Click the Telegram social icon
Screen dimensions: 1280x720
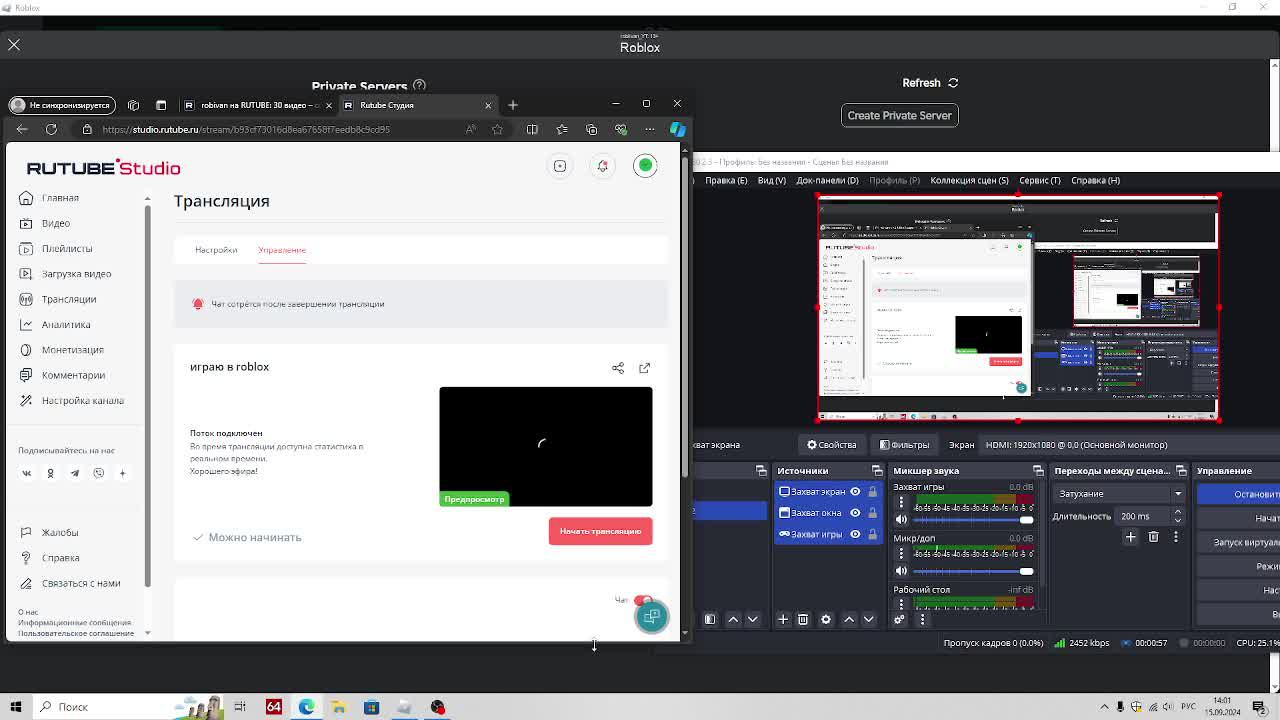pos(75,473)
